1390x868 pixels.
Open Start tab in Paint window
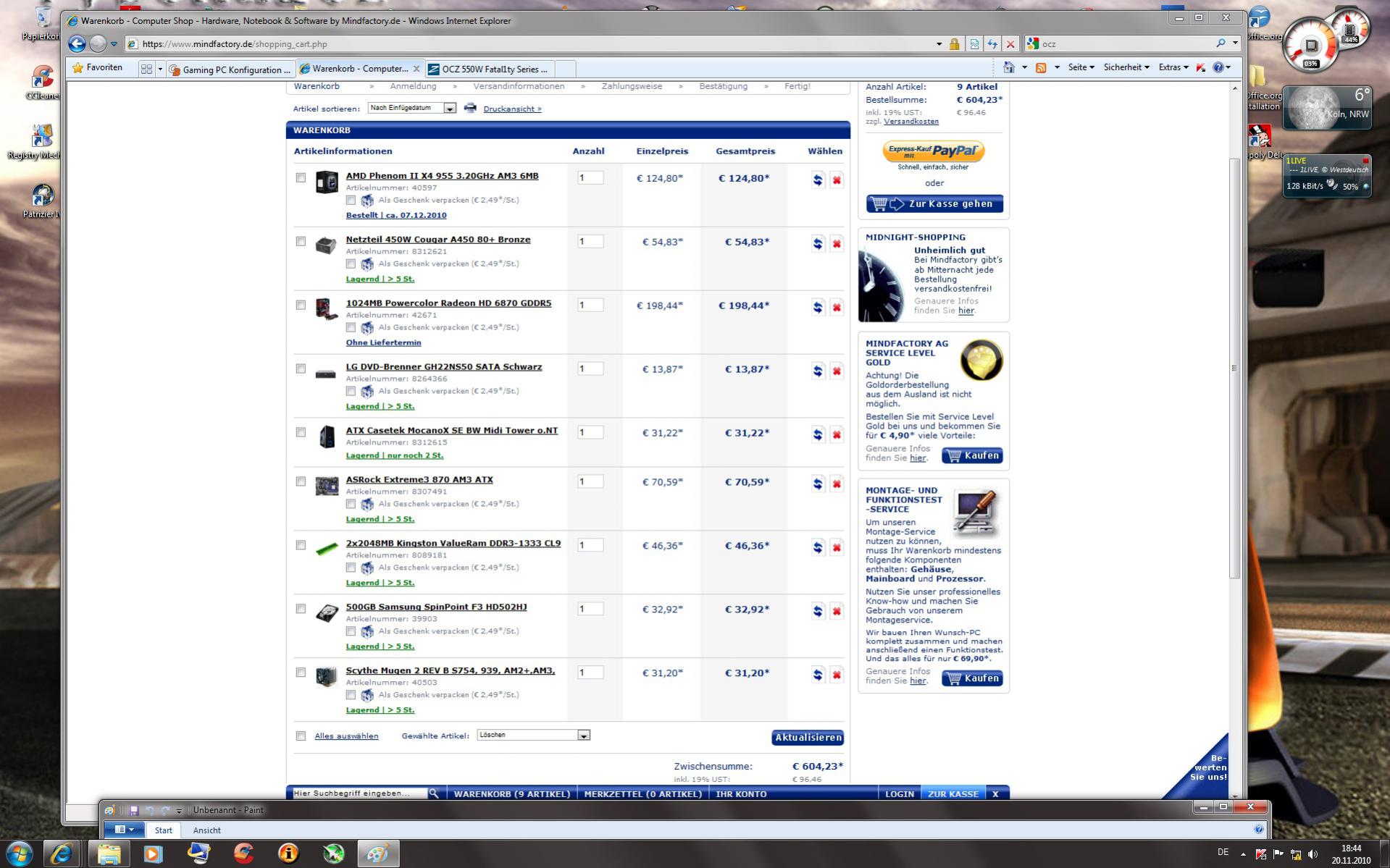click(163, 830)
